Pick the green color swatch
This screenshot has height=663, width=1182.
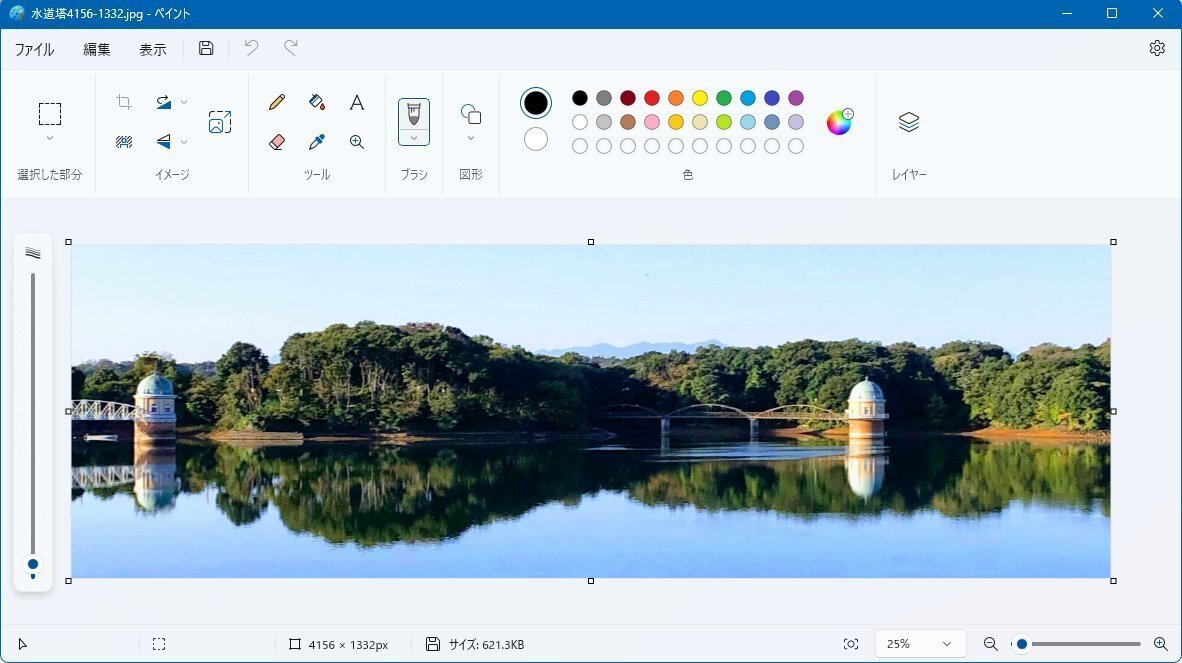(724, 98)
